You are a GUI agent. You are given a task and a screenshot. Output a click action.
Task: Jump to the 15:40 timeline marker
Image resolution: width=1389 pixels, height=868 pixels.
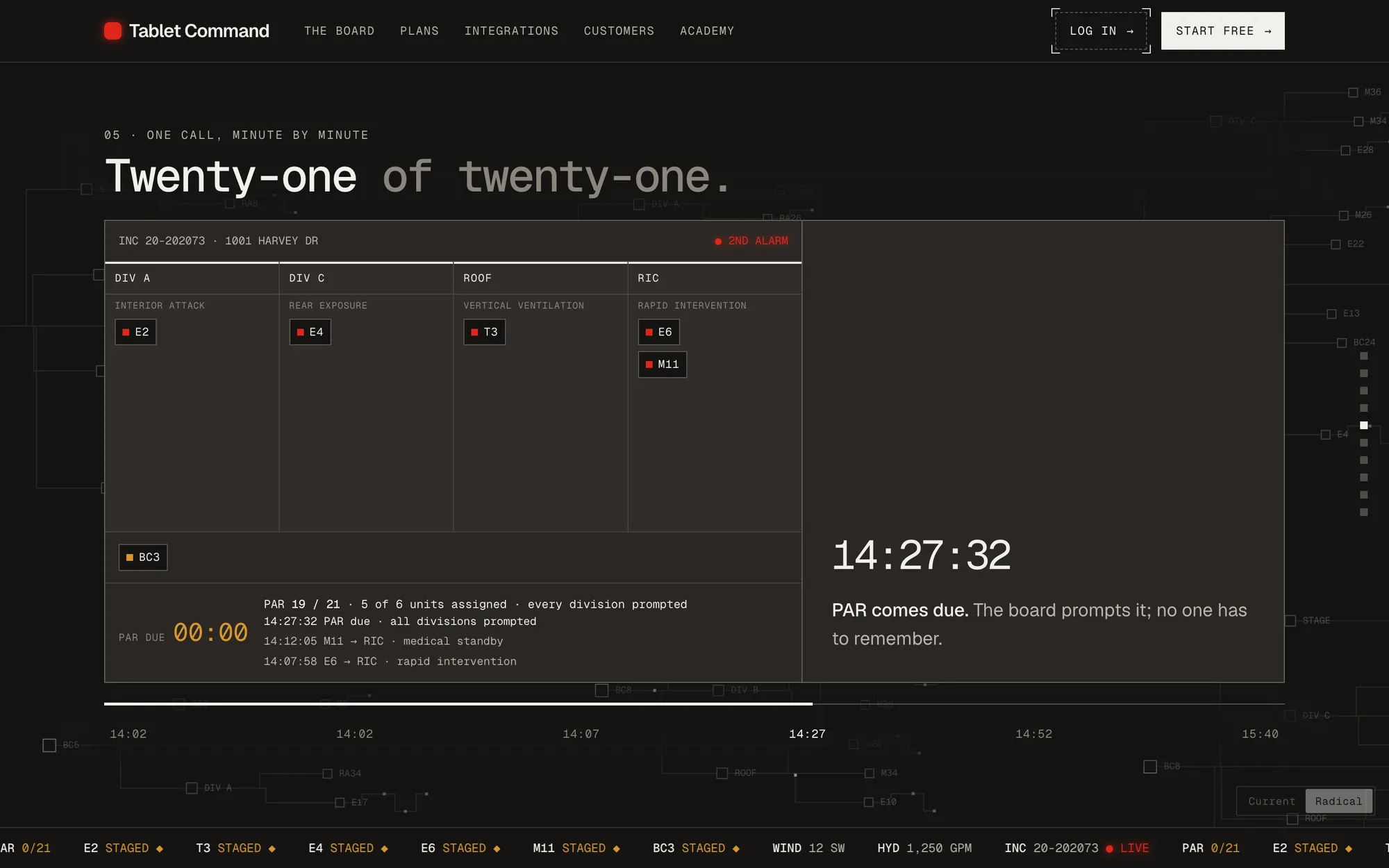1260,734
